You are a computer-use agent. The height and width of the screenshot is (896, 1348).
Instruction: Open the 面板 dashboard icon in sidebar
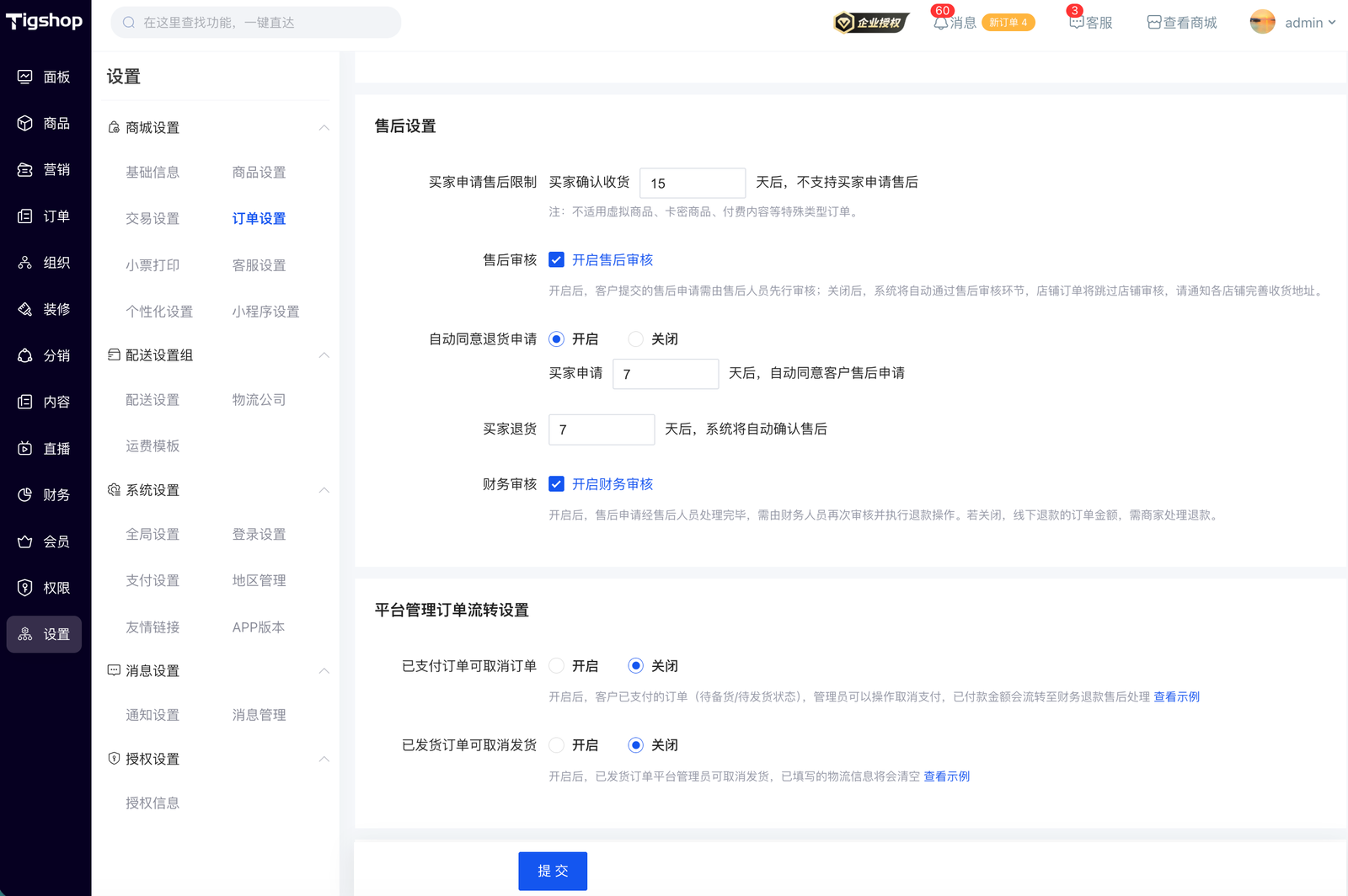(25, 77)
